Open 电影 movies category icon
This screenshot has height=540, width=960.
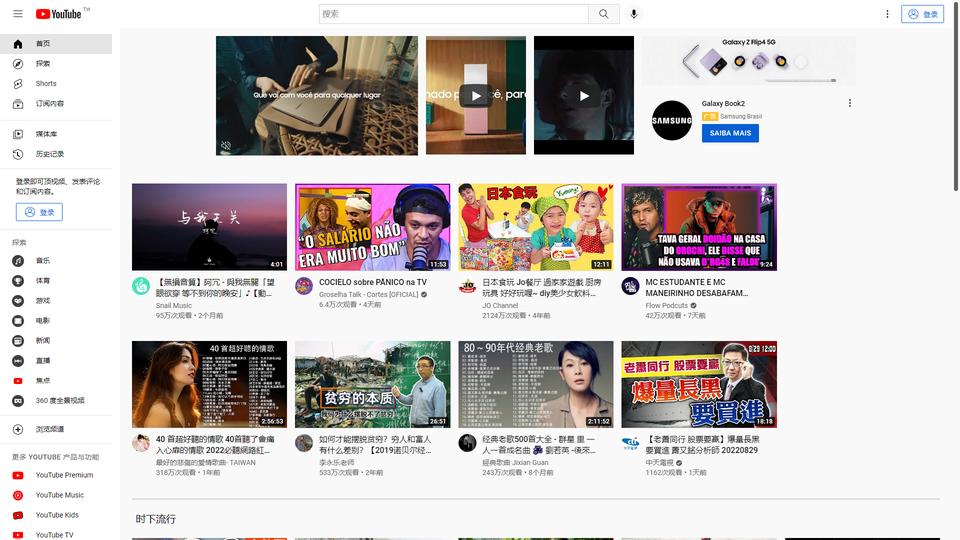coord(18,321)
